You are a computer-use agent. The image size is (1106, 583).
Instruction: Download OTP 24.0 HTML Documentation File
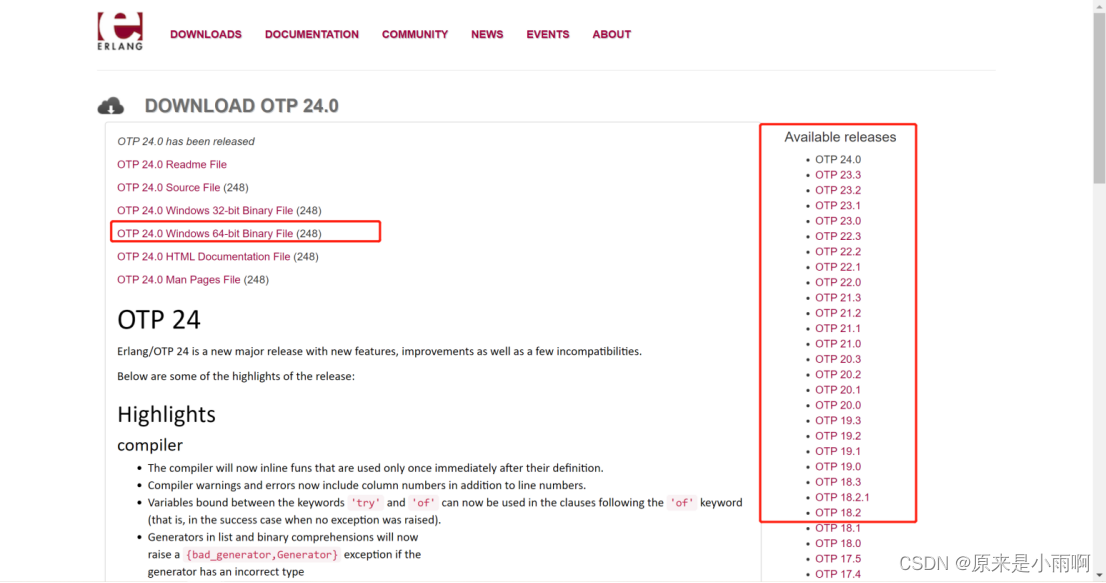click(x=203, y=257)
